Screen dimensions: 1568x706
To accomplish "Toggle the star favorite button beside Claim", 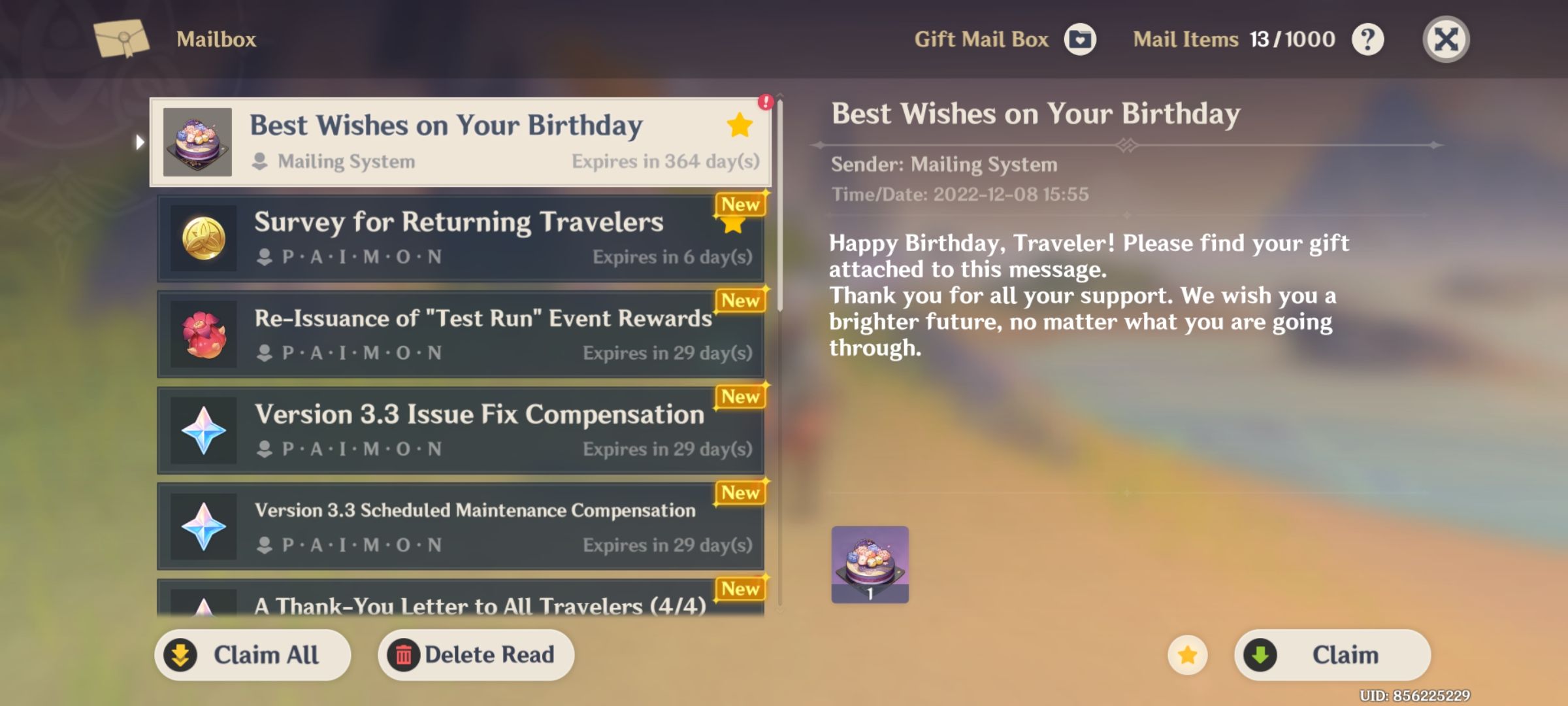I will (1187, 654).
